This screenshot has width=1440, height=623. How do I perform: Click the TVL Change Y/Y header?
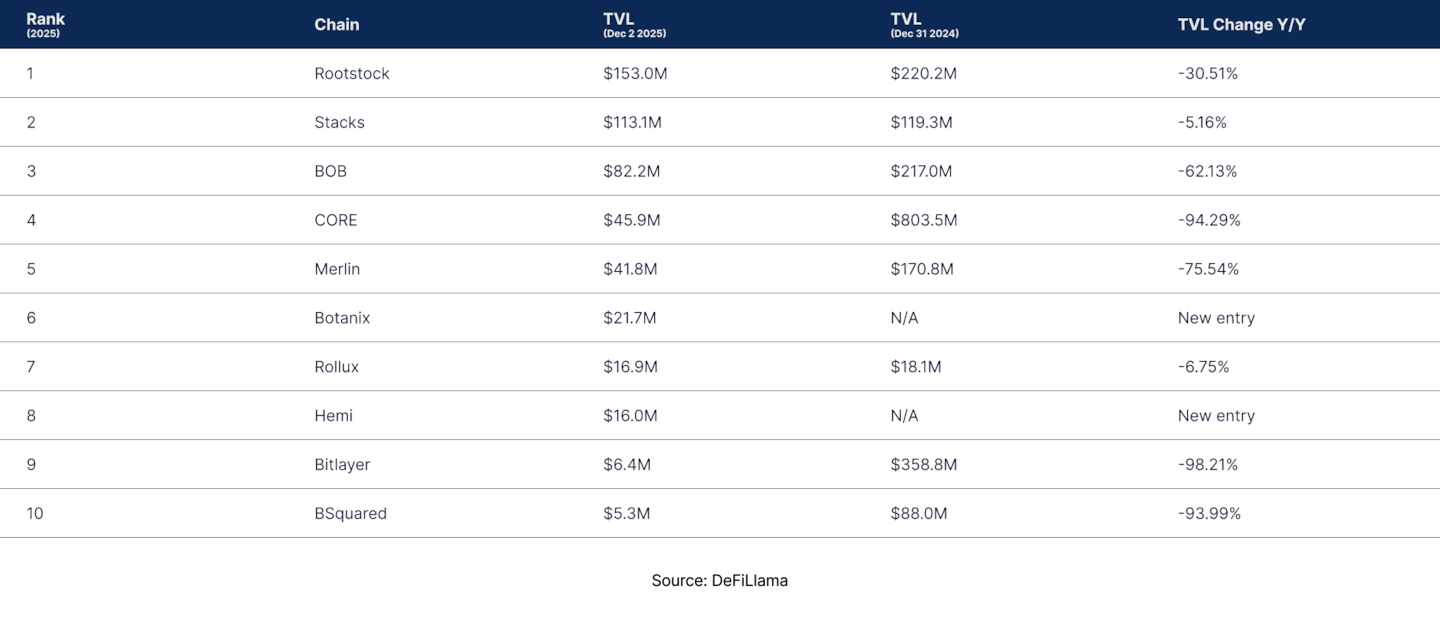[1241, 25]
